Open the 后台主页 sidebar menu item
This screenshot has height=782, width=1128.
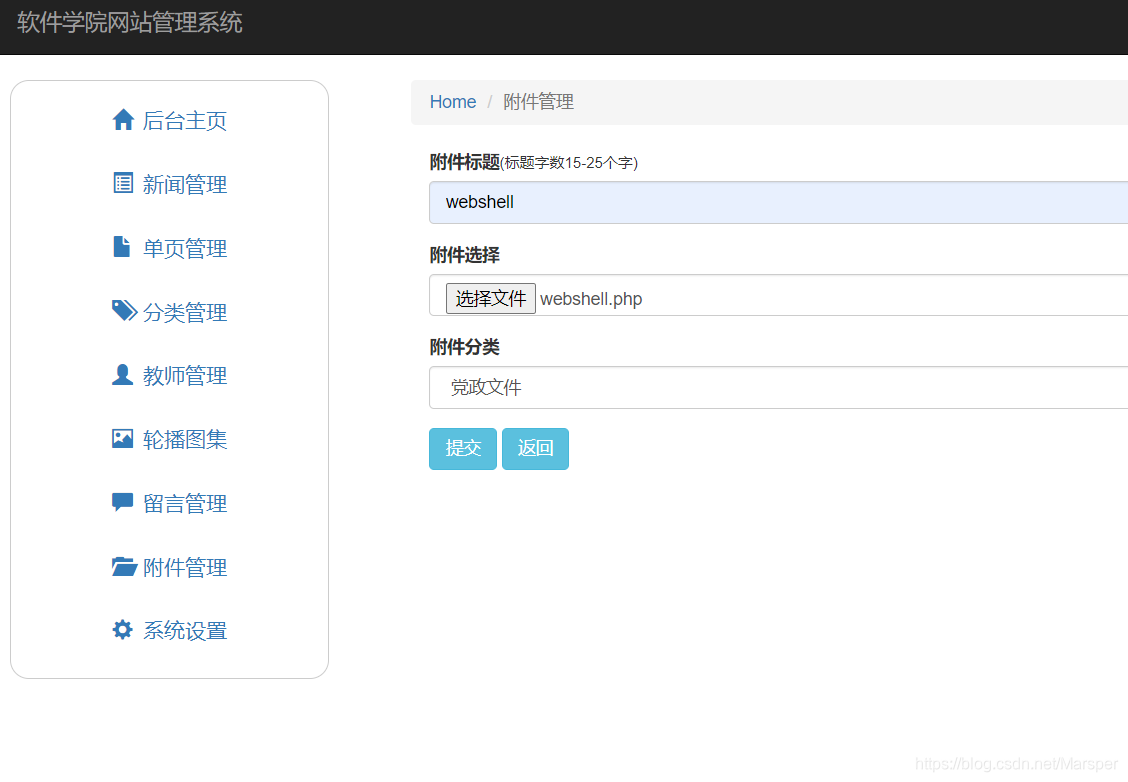(x=184, y=121)
